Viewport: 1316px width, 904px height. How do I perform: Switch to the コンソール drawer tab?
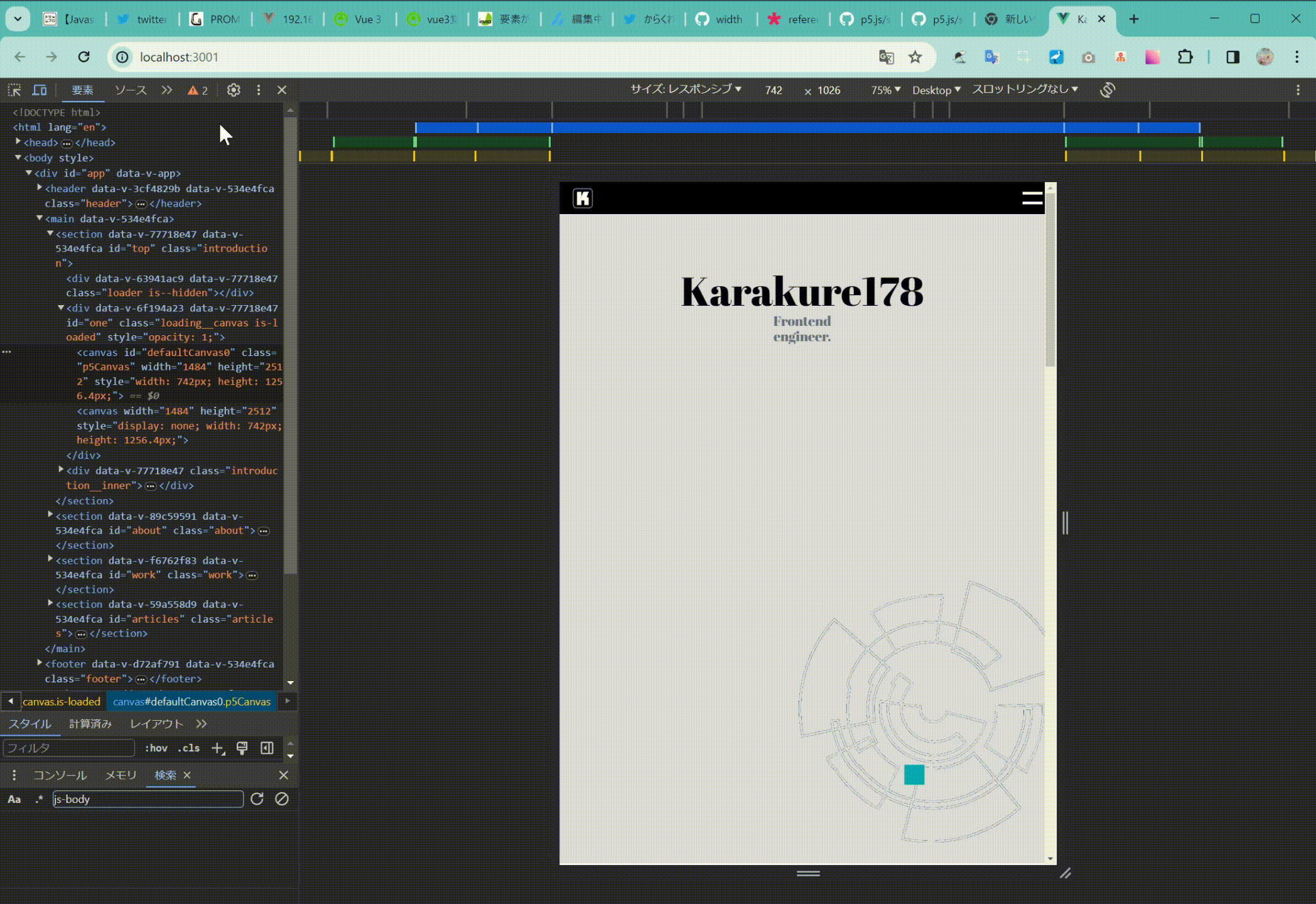tap(60, 775)
